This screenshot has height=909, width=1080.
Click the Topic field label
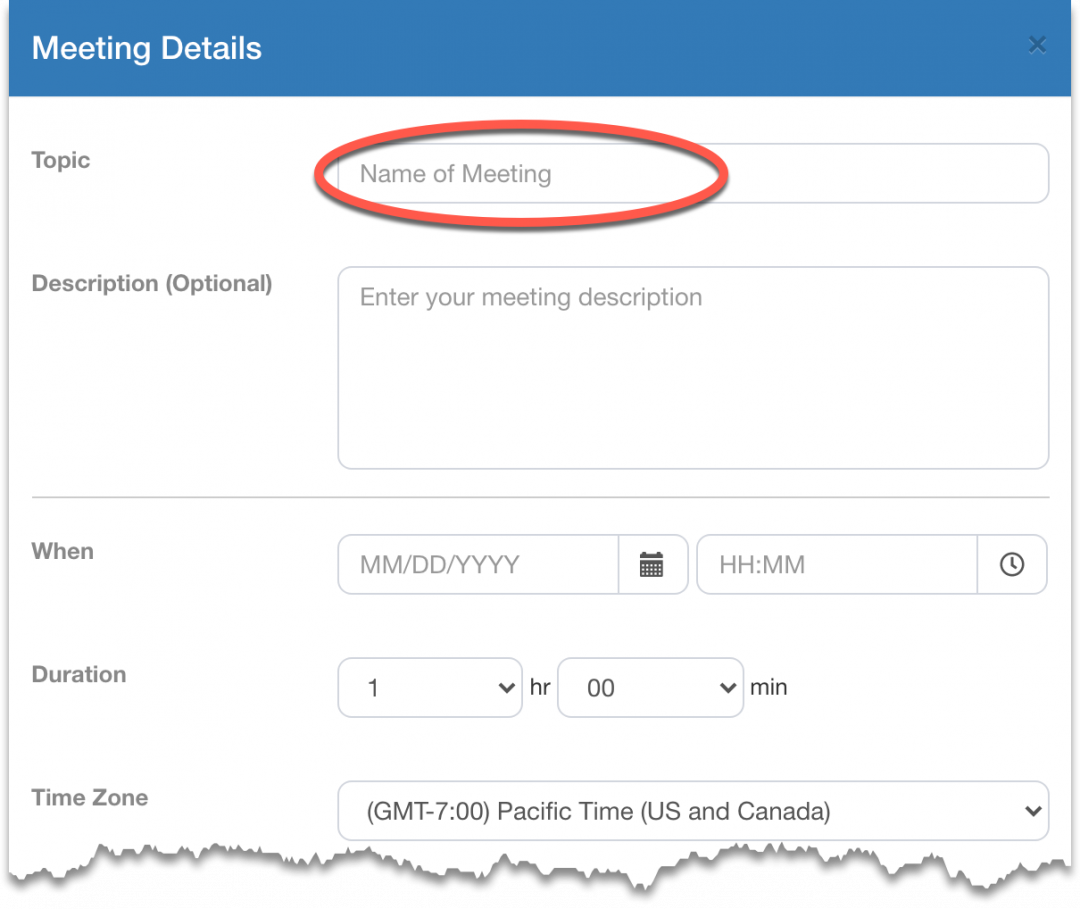(x=61, y=161)
